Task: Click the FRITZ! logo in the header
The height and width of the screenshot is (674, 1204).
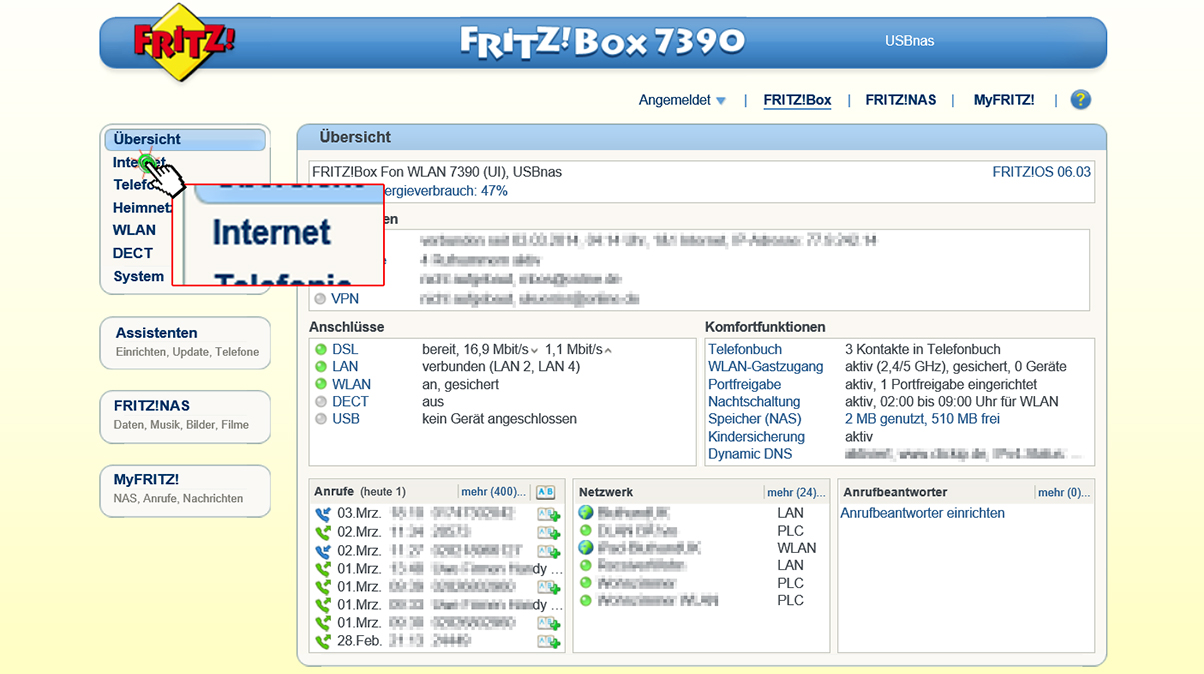Action: click(x=184, y=42)
